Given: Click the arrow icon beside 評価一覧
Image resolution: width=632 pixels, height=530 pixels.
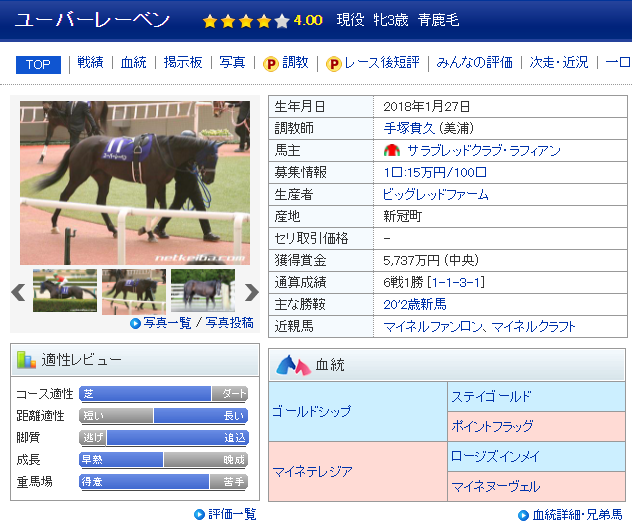Looking at the screenshot, I should pos(199,514).
